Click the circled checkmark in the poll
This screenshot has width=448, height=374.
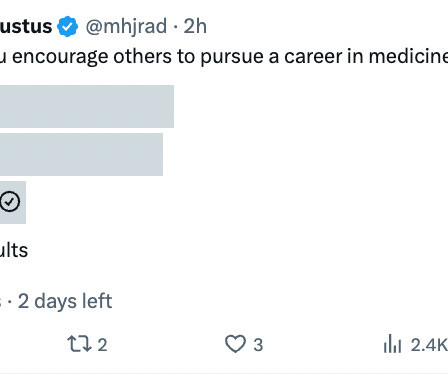pyautogui.click(x=10, y=202)
